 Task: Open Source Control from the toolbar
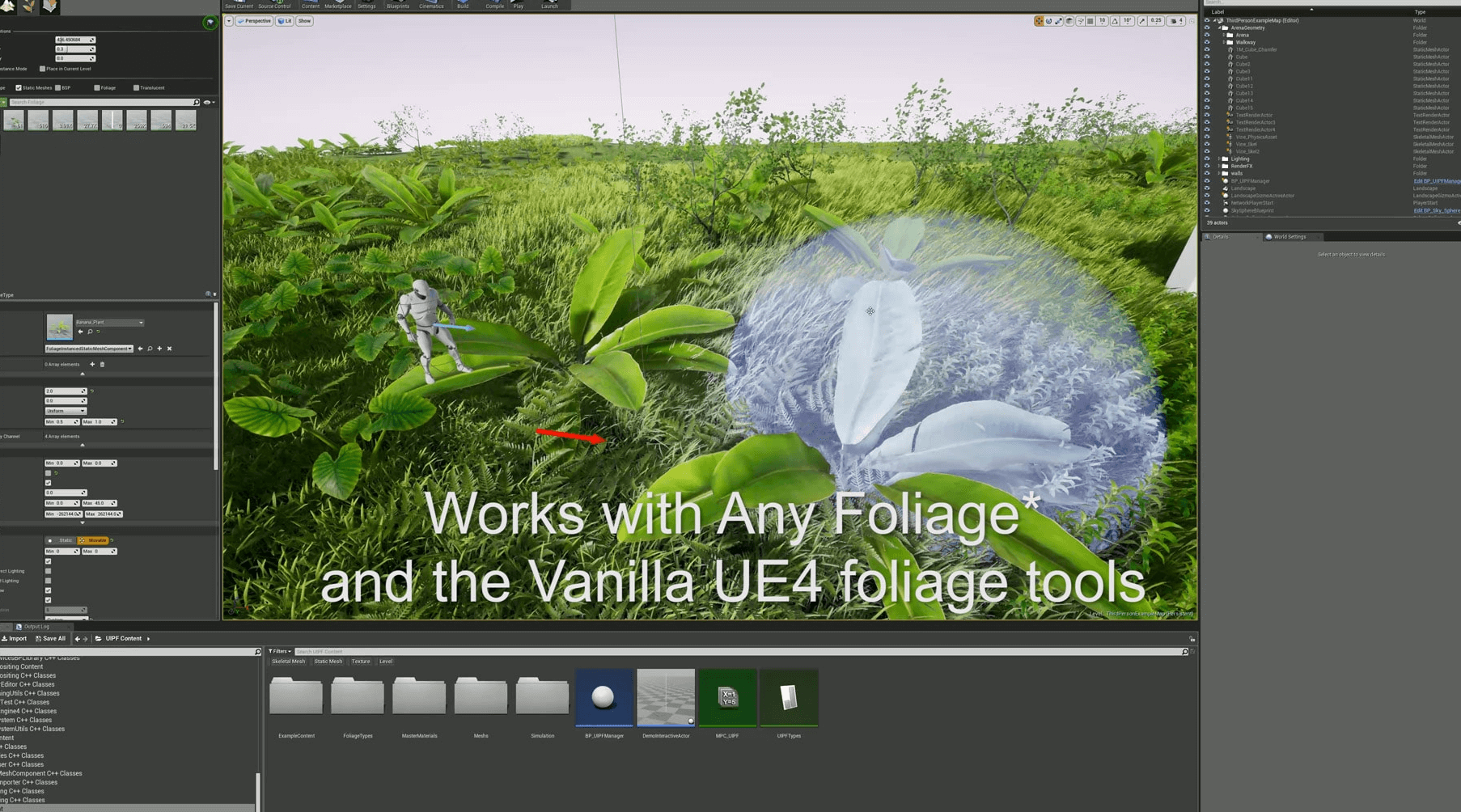coord(274,5)
